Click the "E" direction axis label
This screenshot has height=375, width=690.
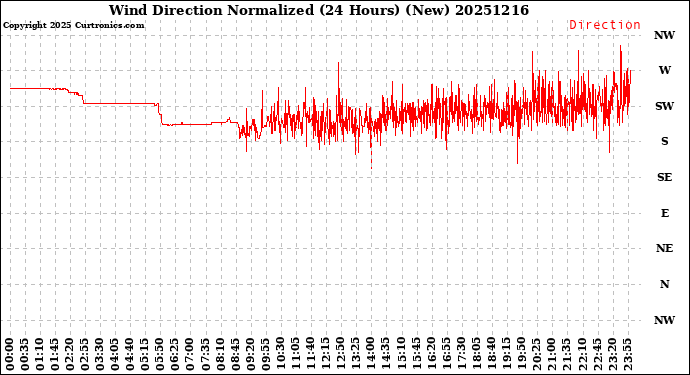pos(664,213)
